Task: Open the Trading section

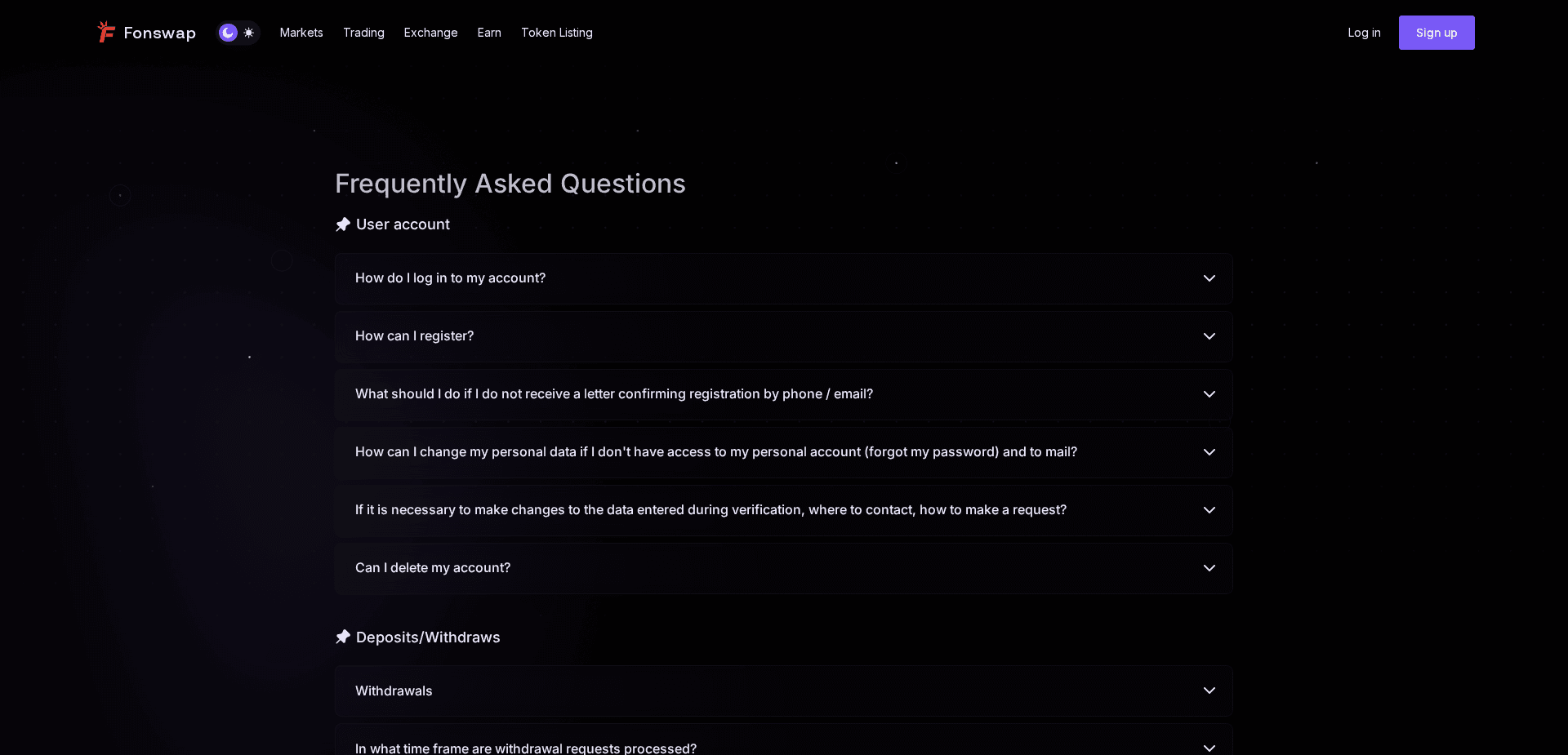Action: click(x=363, y=33)
